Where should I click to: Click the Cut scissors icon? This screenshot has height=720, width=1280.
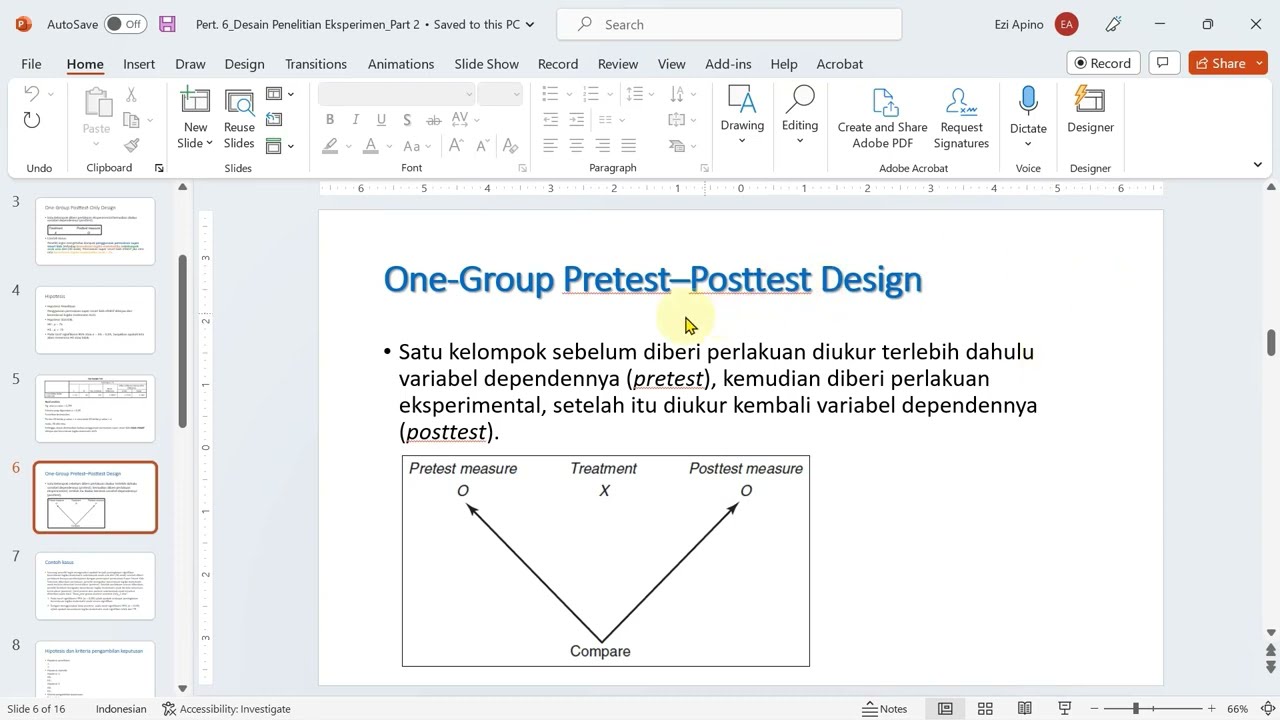pyautogui.click(x=131, y=95)
